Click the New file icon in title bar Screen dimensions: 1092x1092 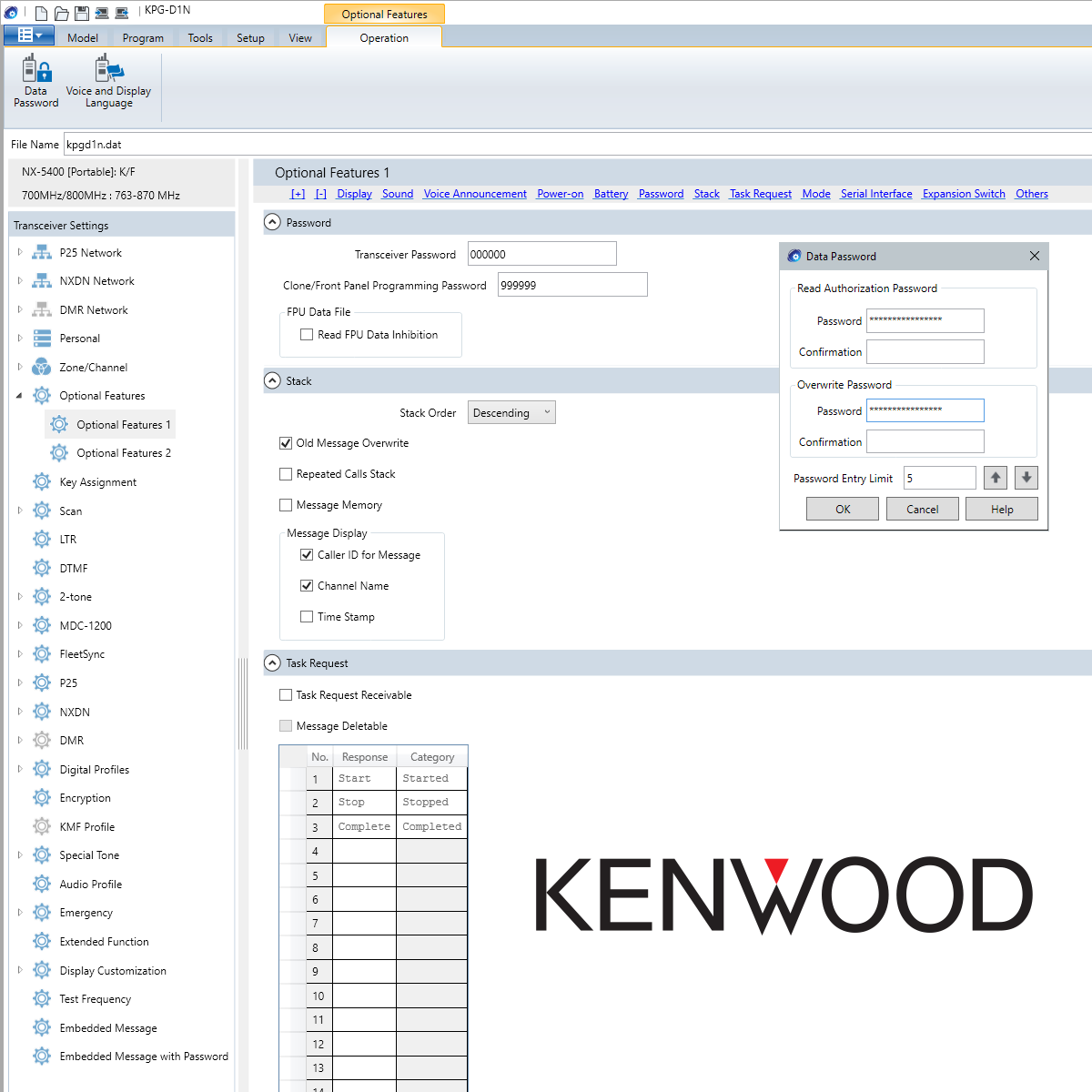click(x=42, y=13)
